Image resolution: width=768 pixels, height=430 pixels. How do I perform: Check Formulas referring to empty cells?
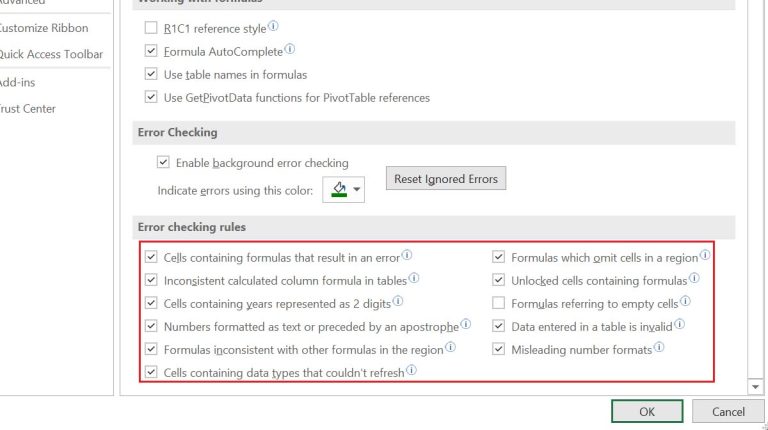[x=498, y=303]
